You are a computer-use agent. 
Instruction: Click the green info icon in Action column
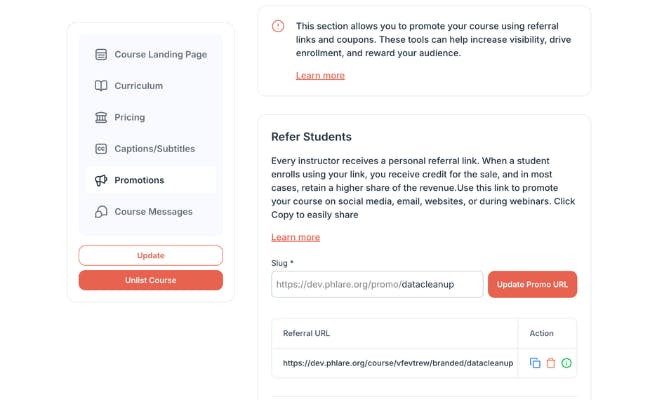(566, 363)
